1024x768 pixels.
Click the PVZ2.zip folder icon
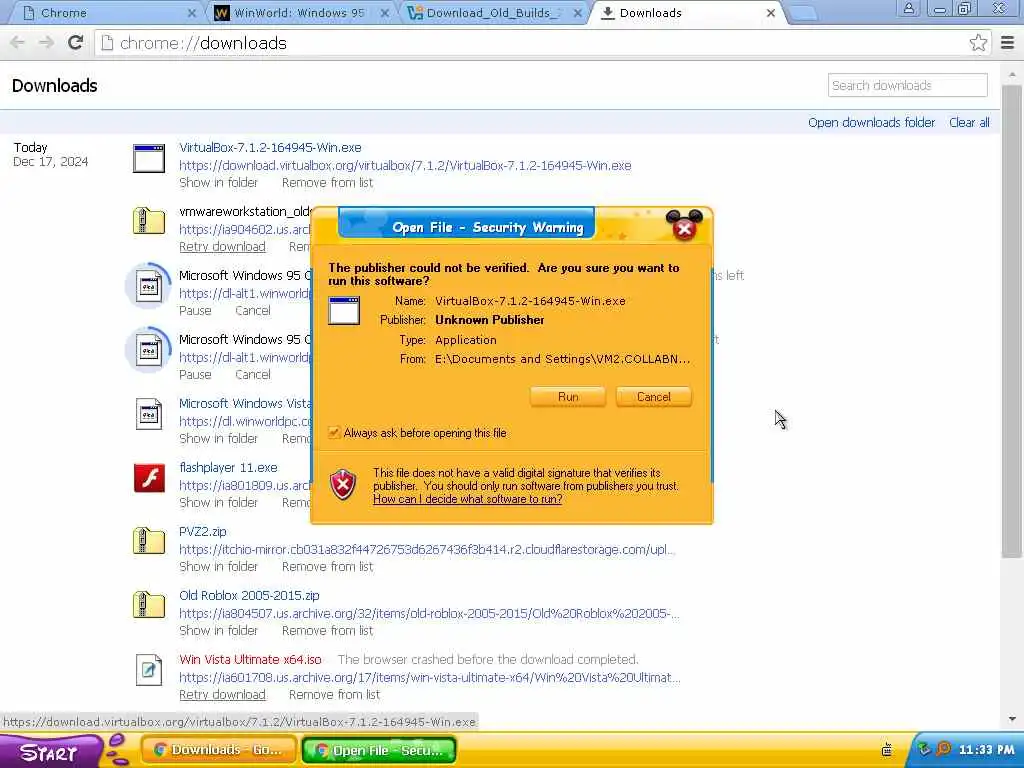pyautogui.click(x=149, y=541)
